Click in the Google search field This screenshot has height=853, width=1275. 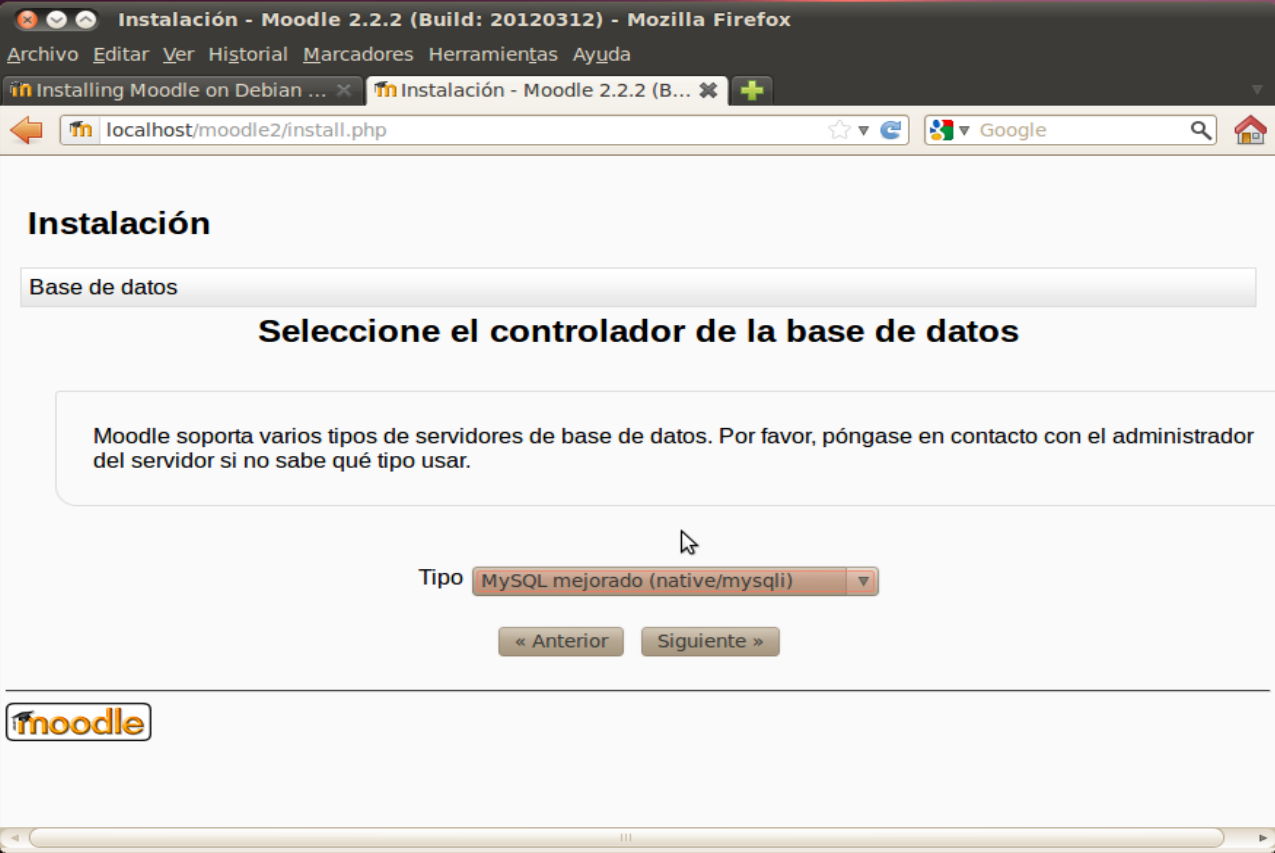coord(1080,130)
